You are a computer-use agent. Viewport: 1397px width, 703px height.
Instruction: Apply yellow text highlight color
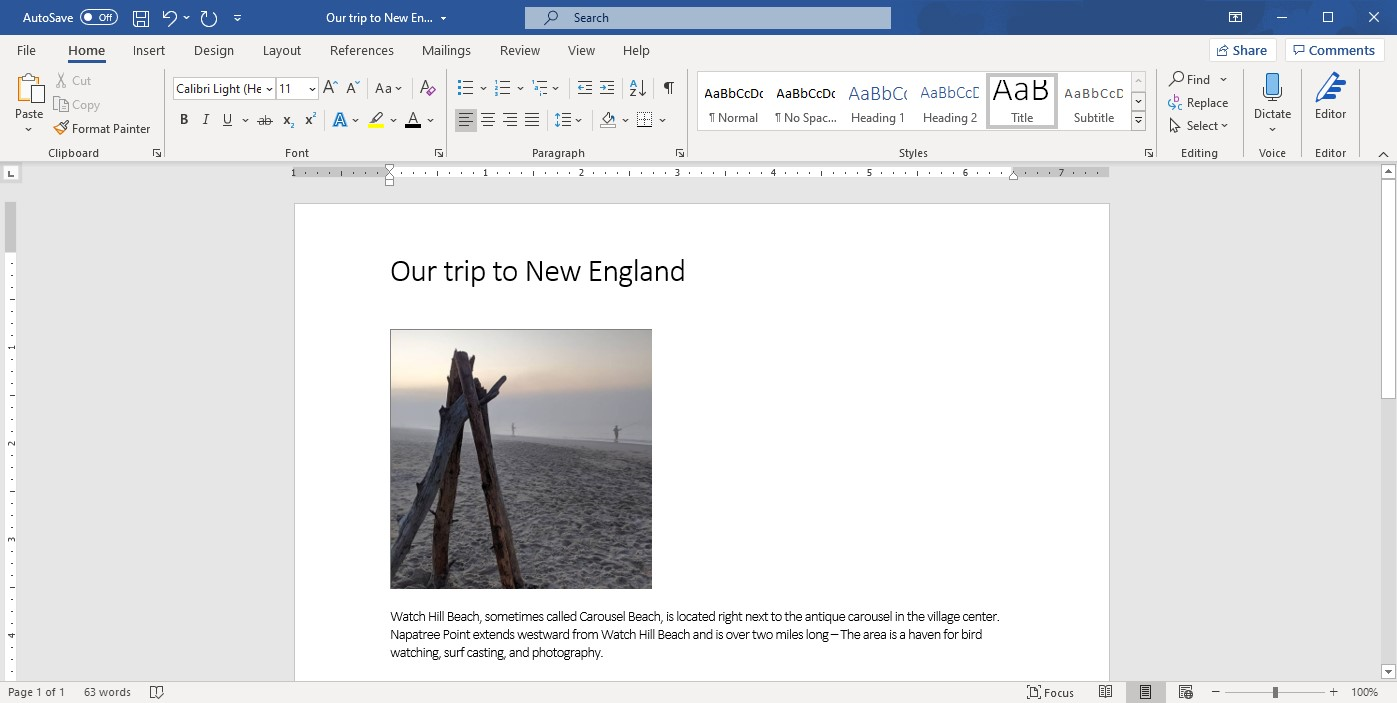[375, 120]
